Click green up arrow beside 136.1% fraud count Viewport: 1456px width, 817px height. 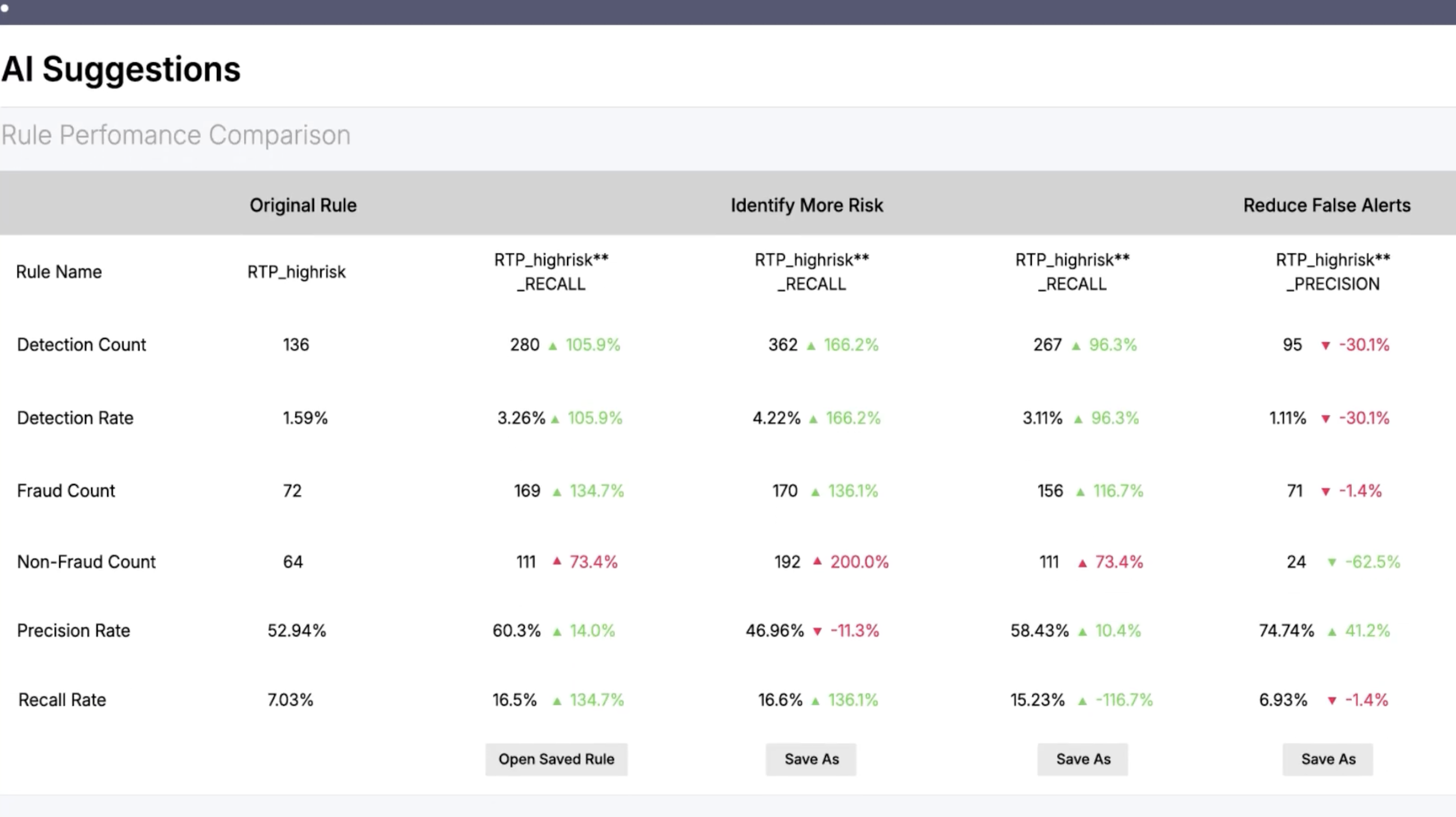(815, 492)
